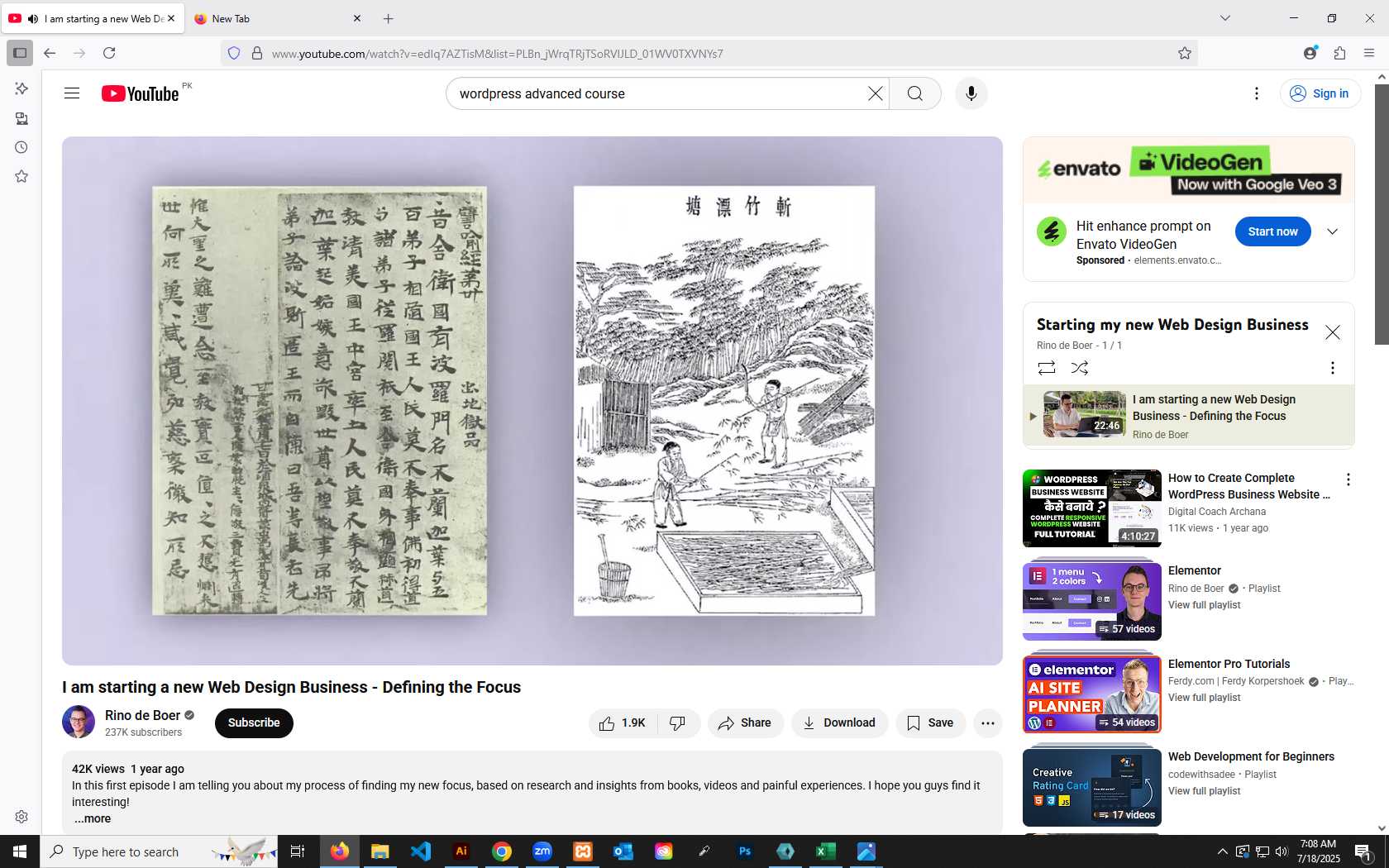Toggle shuffle playlist
This screenshot has height=868, width=1389.
(1079, 368)
